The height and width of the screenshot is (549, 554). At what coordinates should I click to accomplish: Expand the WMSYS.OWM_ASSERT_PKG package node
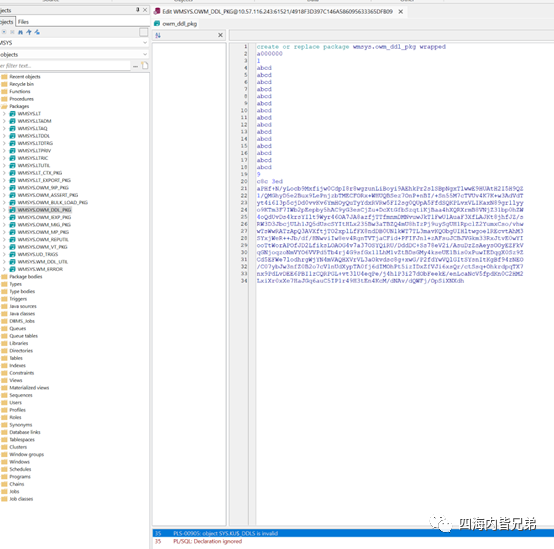click(x=4, y=195)
